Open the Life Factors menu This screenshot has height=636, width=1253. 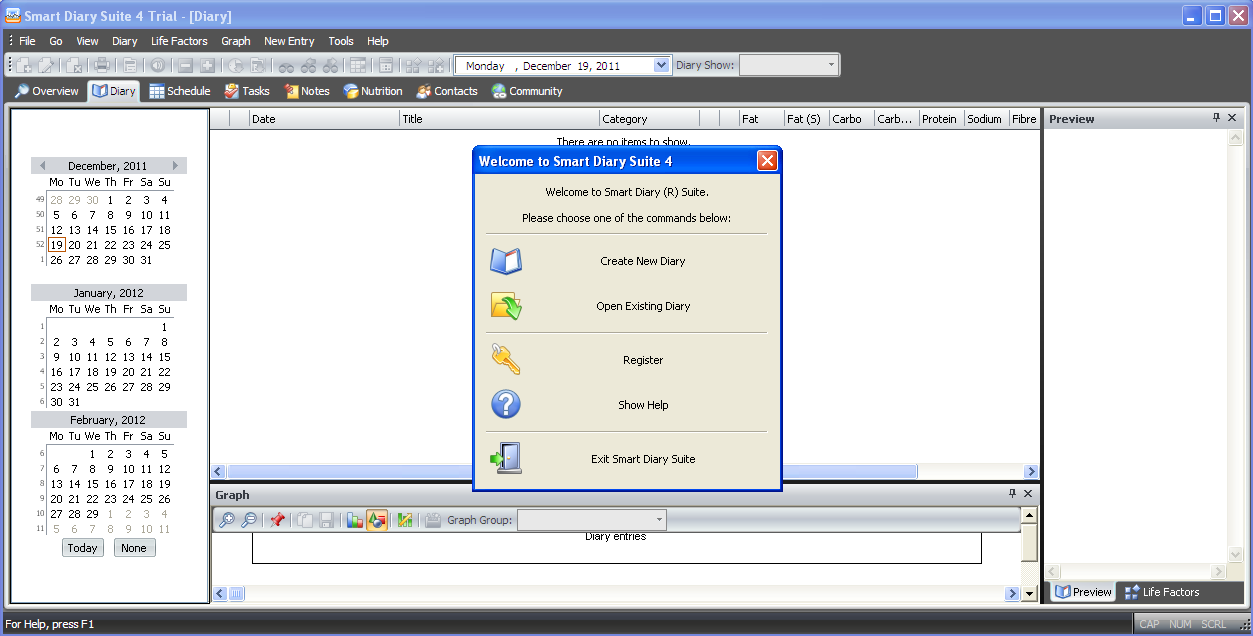(x=179, y=41)
